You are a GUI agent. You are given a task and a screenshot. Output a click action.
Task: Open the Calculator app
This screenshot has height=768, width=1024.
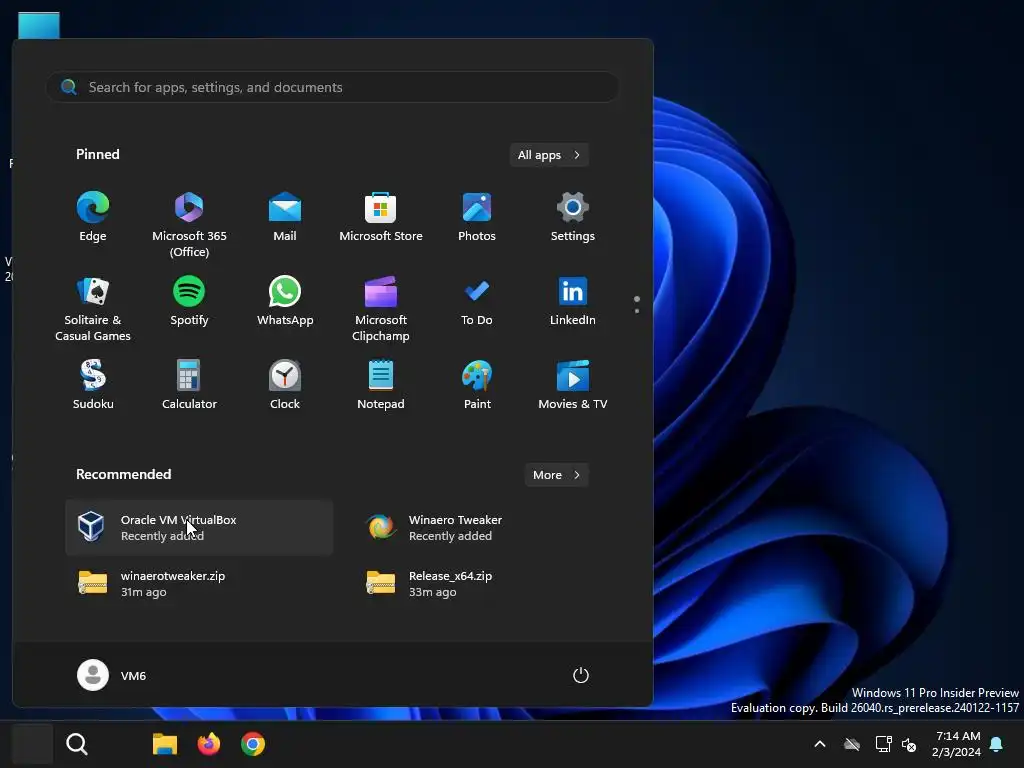click(189, 386)
